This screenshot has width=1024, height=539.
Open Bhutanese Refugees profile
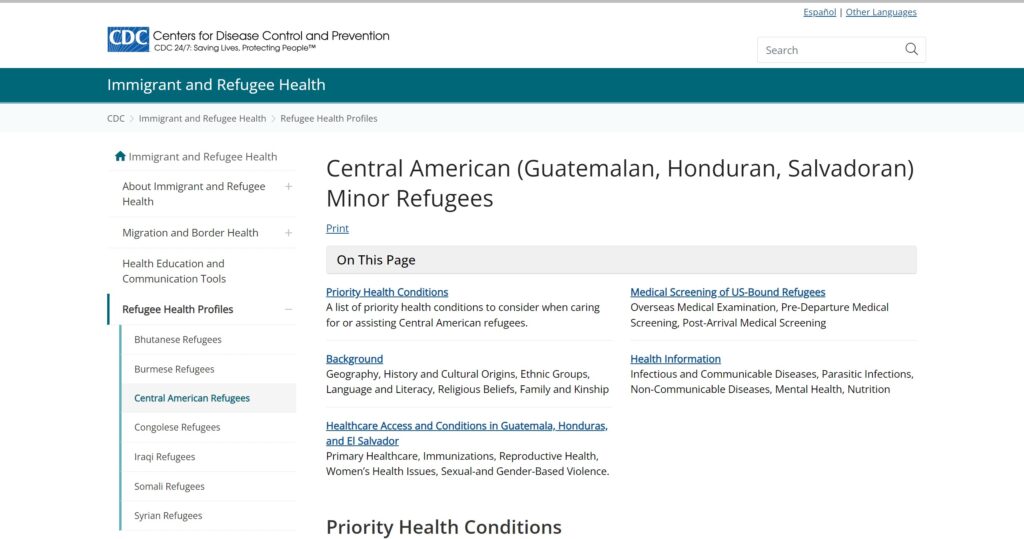[x=178, y=340]
